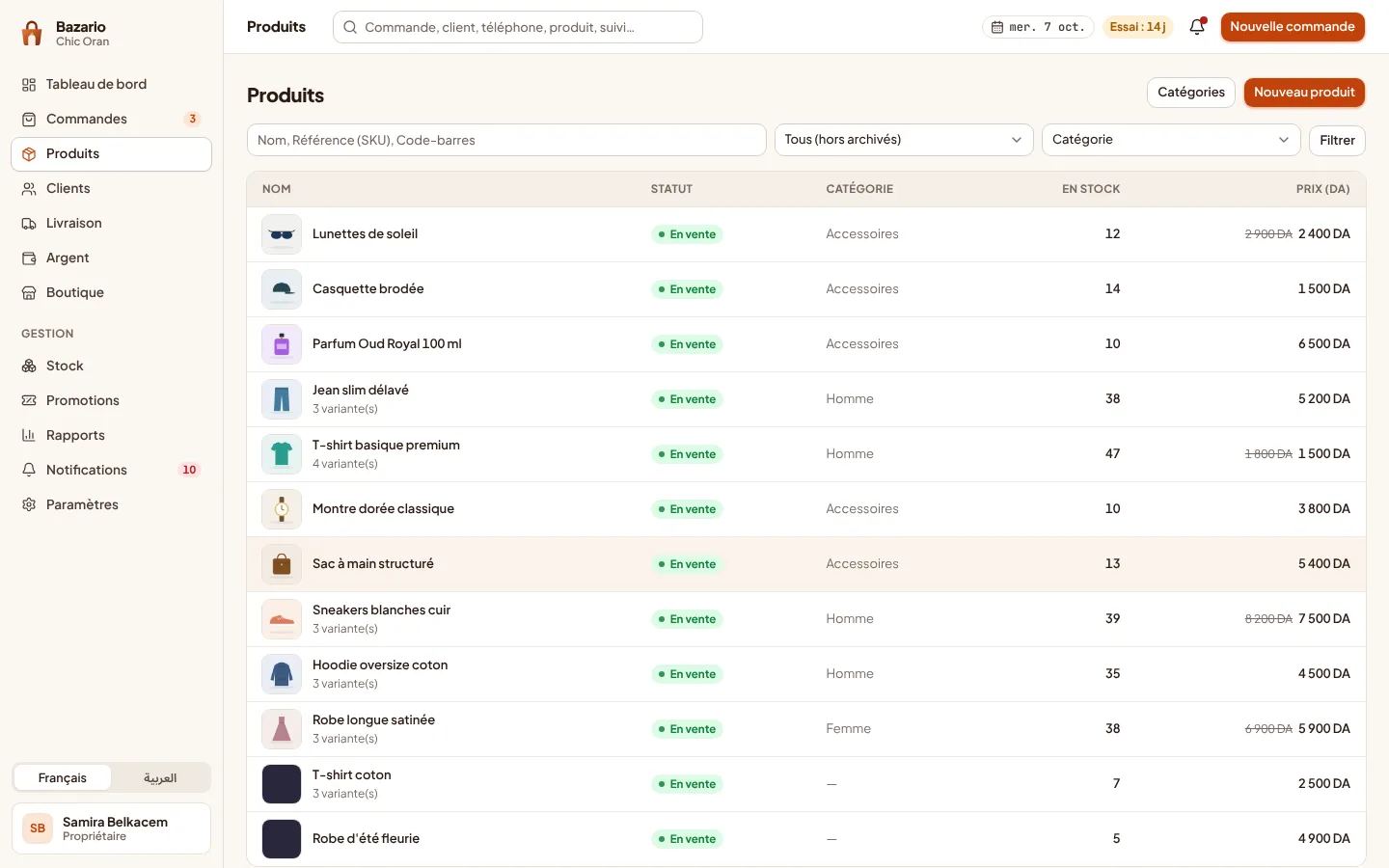Click the Bazario shop logo icon
This screenshot has width=1389, height=868.
pyautogui.click(x=32, y=34)
